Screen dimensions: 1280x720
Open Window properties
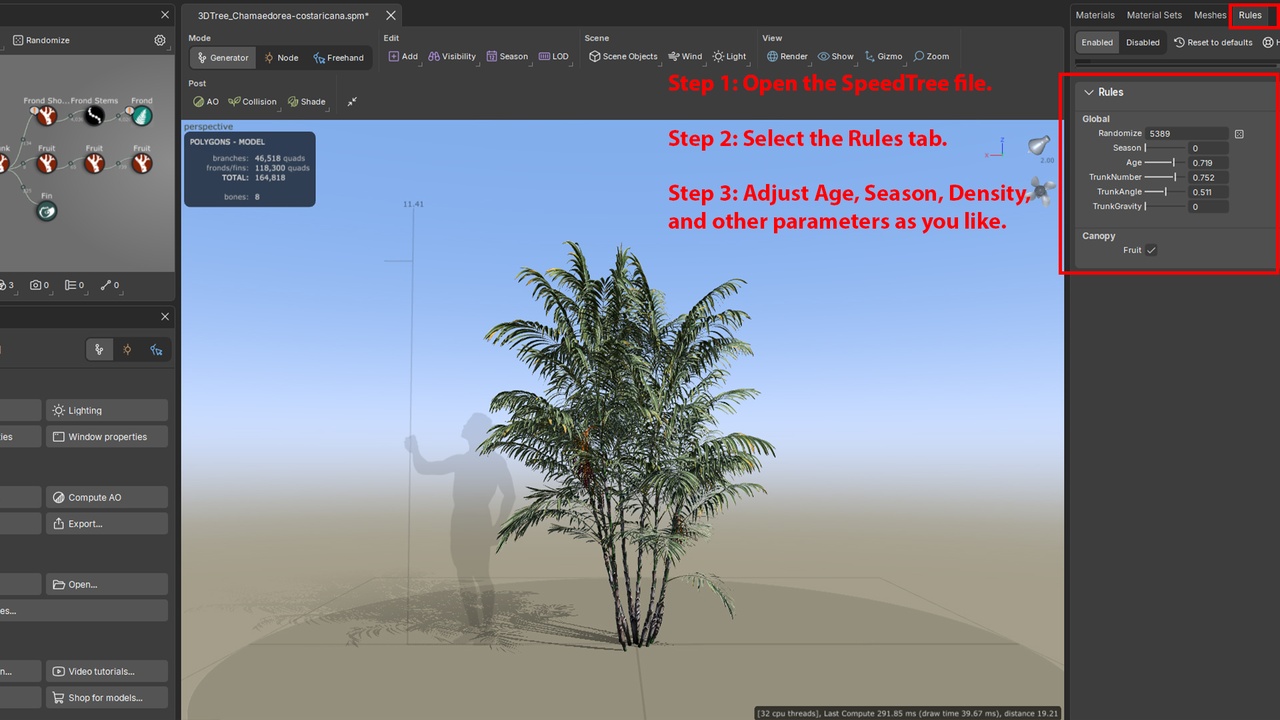[x=107, y=437]
